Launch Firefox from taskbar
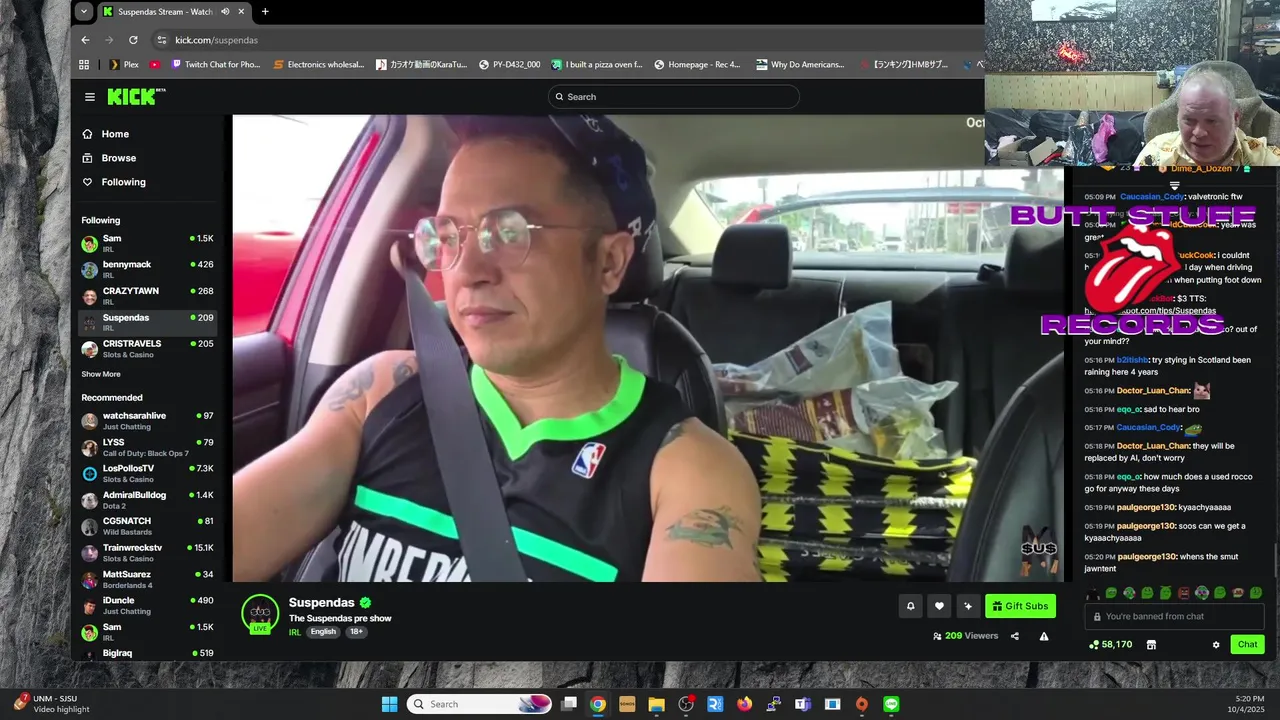1280x720 pixels. coord(744,704)
